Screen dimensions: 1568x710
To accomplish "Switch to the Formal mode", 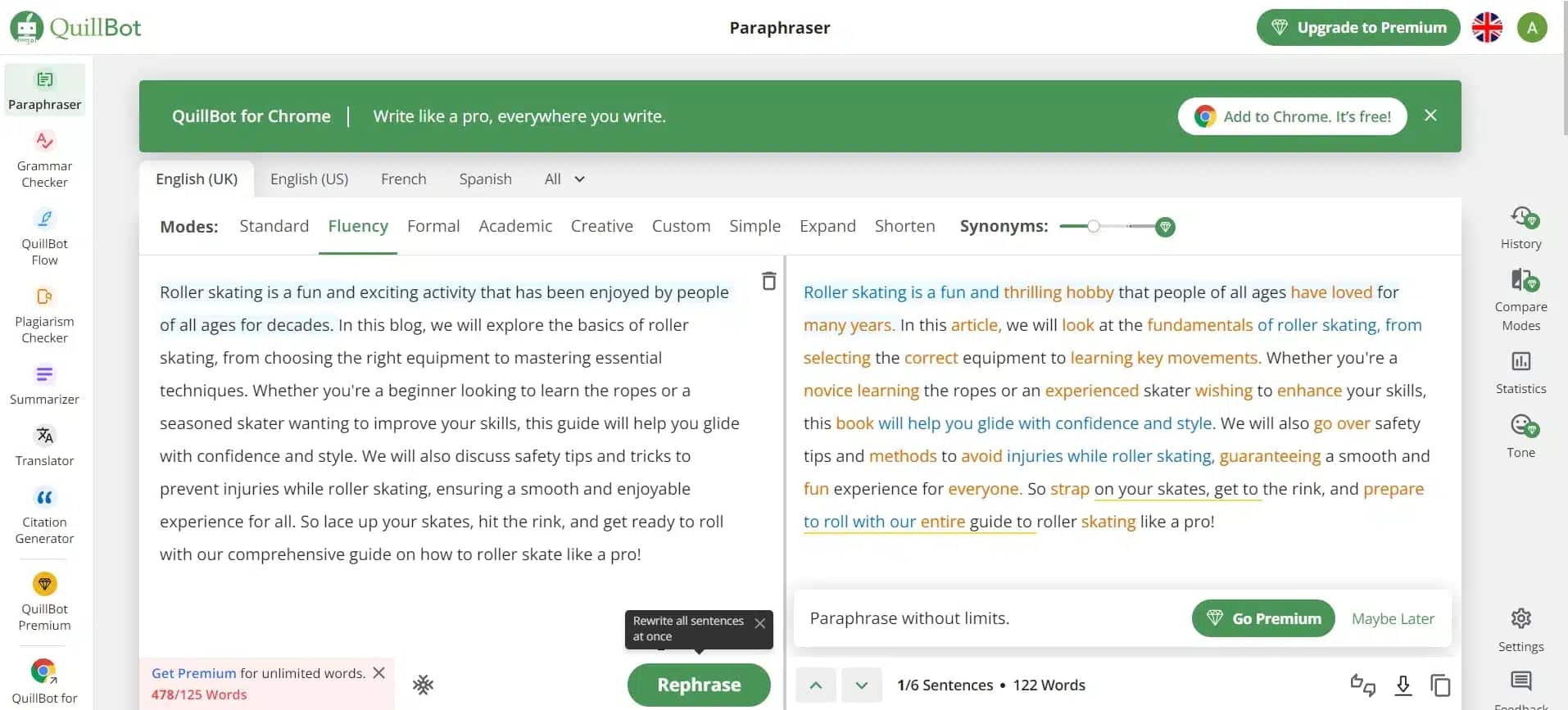I will 433,226.
